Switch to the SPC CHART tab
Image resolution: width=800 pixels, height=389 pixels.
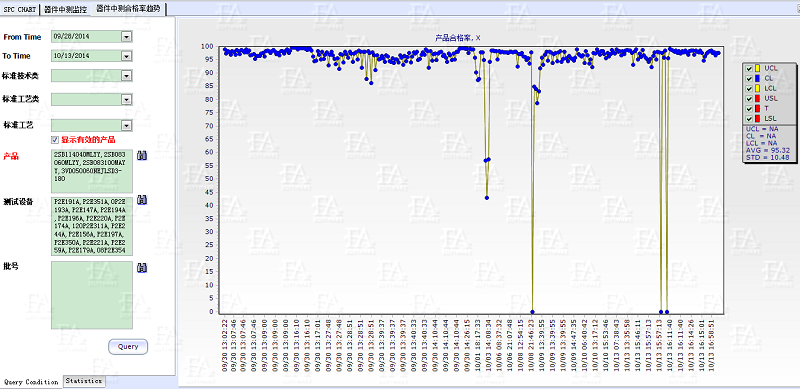click(x=20, y=9)
